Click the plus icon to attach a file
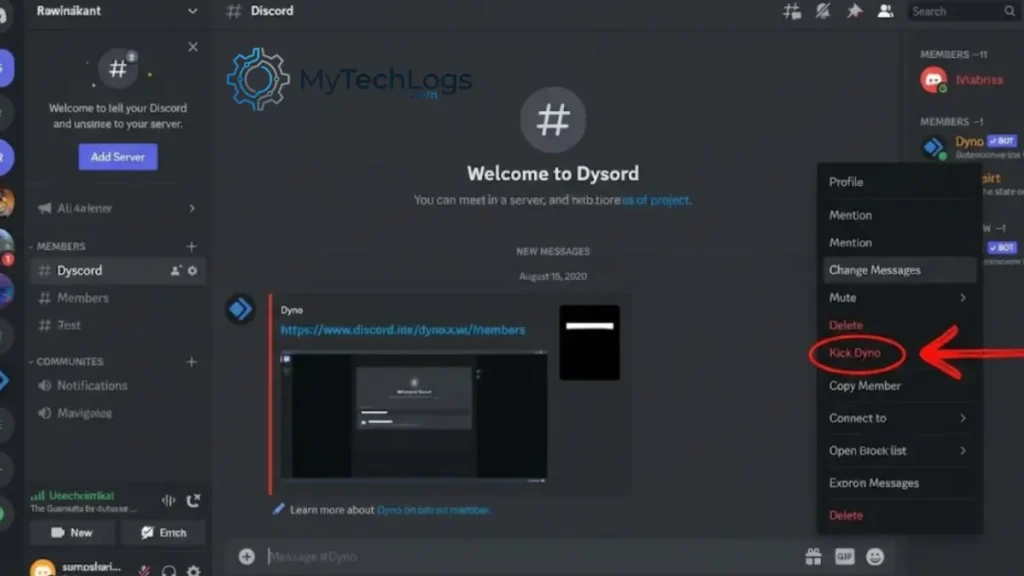This screenshot has width=1024, height=576. [245, 556]
